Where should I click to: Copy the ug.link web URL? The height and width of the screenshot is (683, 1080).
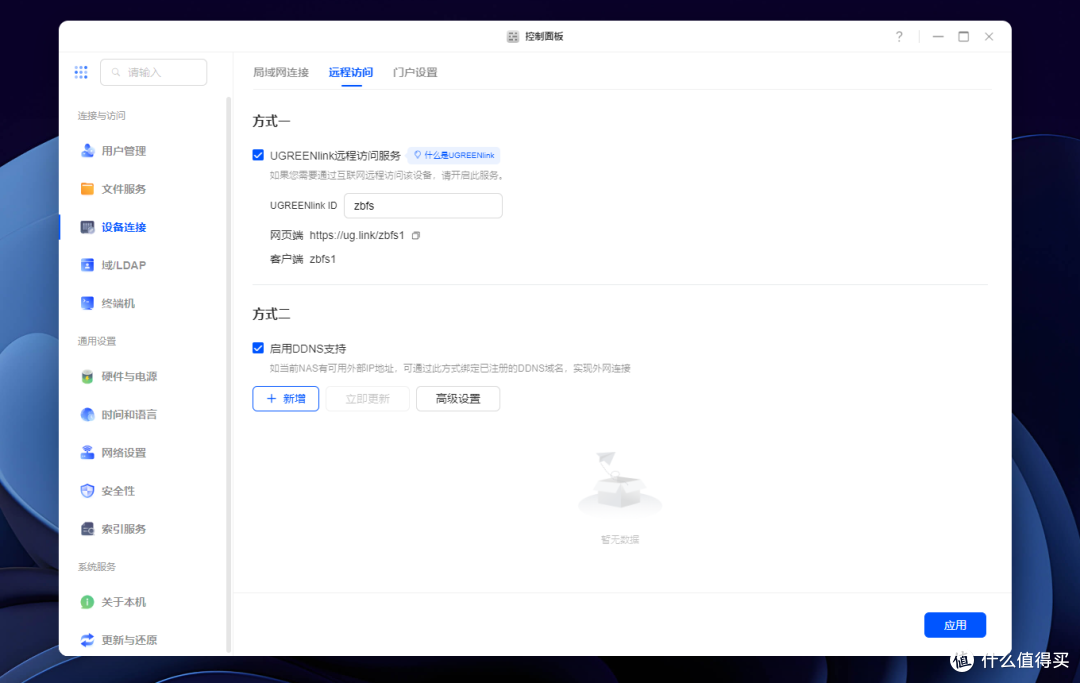pyautogui.click(x=416, y=235)
